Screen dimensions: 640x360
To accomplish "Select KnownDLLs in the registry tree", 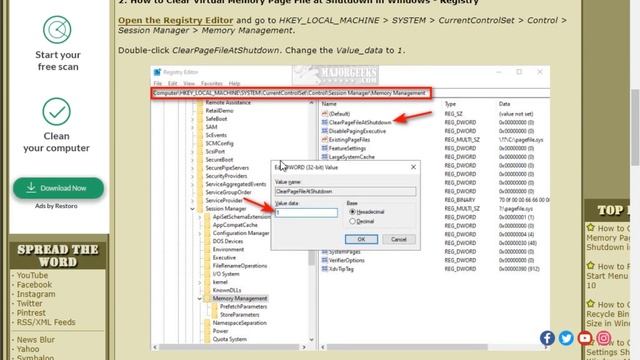I will tap(227, 290).
